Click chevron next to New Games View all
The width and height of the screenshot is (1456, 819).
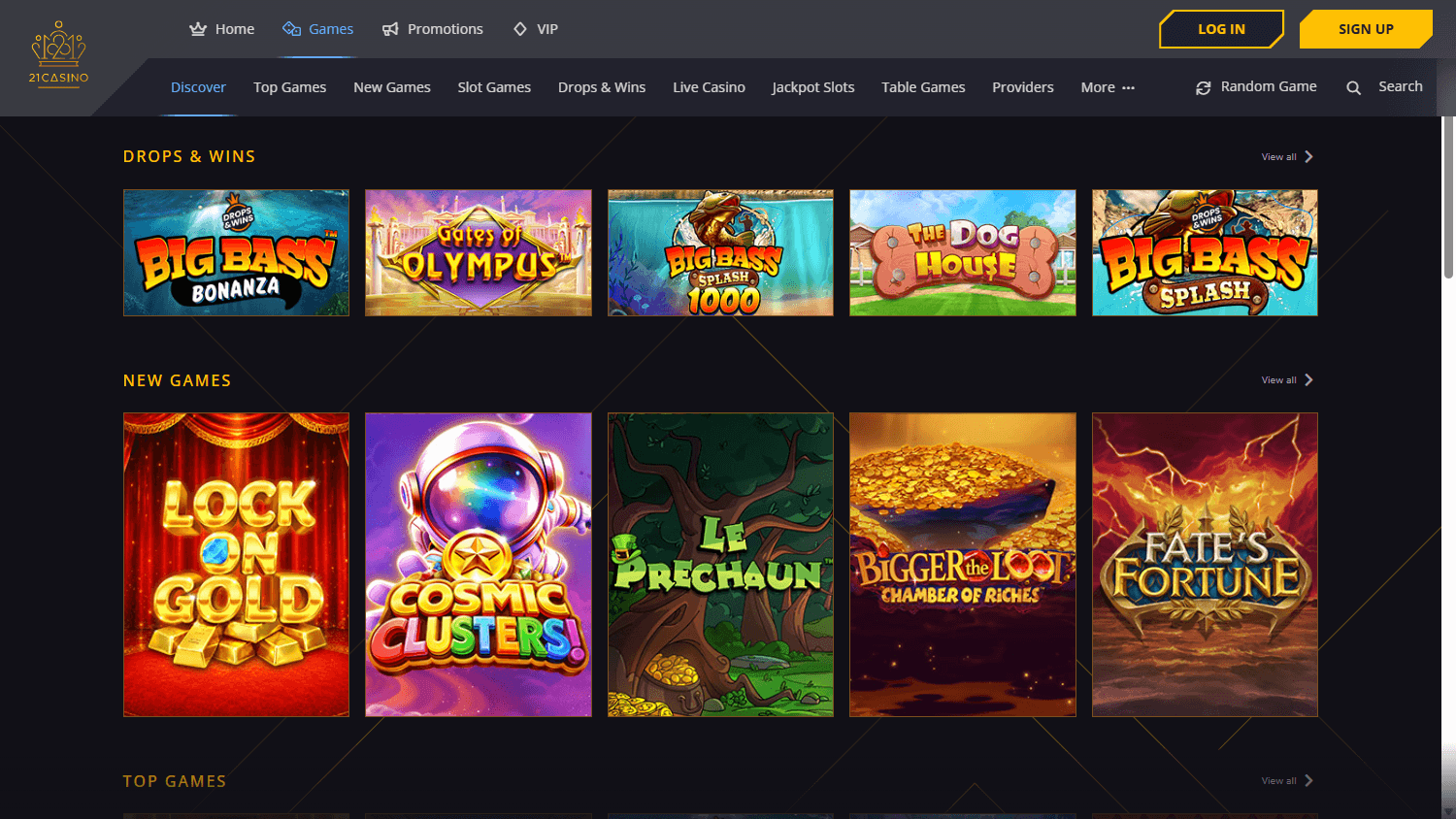coord(1308,379)
